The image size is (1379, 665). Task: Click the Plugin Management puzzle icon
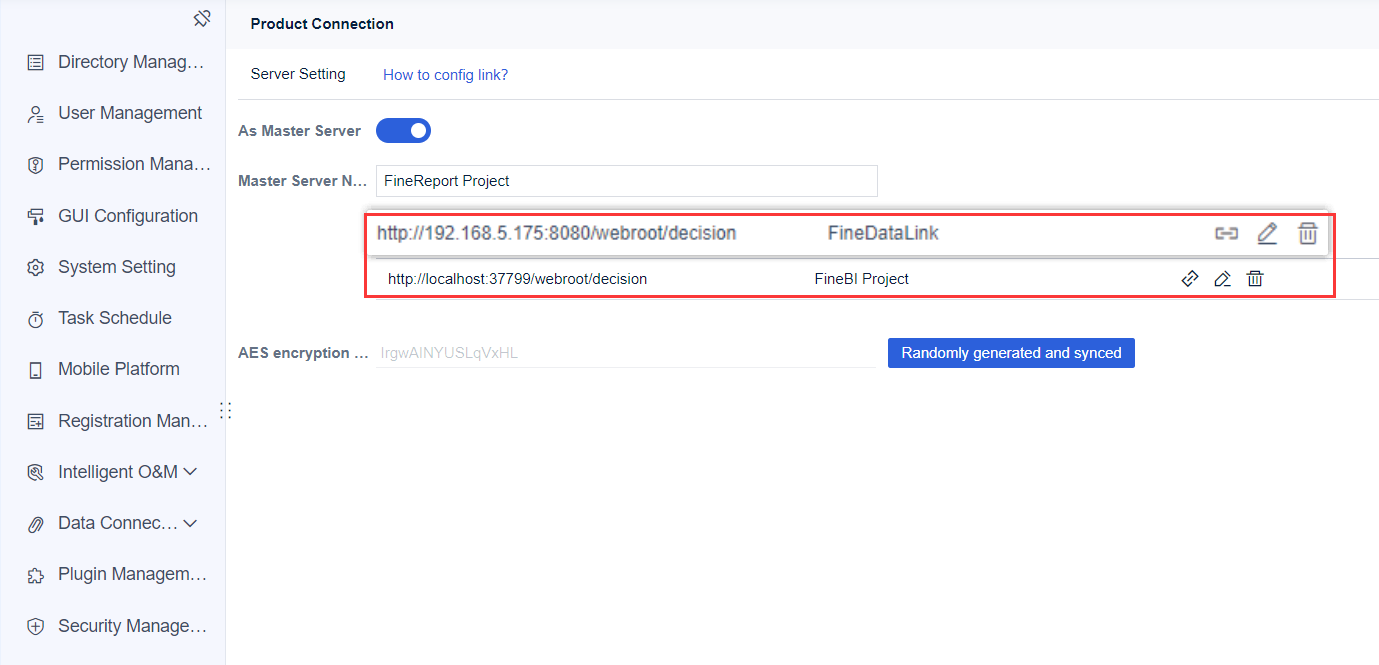(x=35, y=574)
